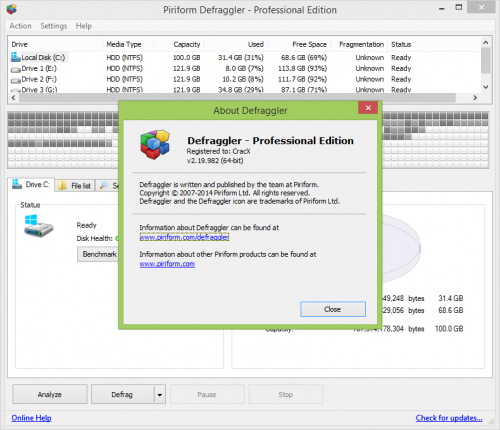This screenshot has width=500, height=430.
Task: Open the Action menu
Action: [x=20, y=26]
